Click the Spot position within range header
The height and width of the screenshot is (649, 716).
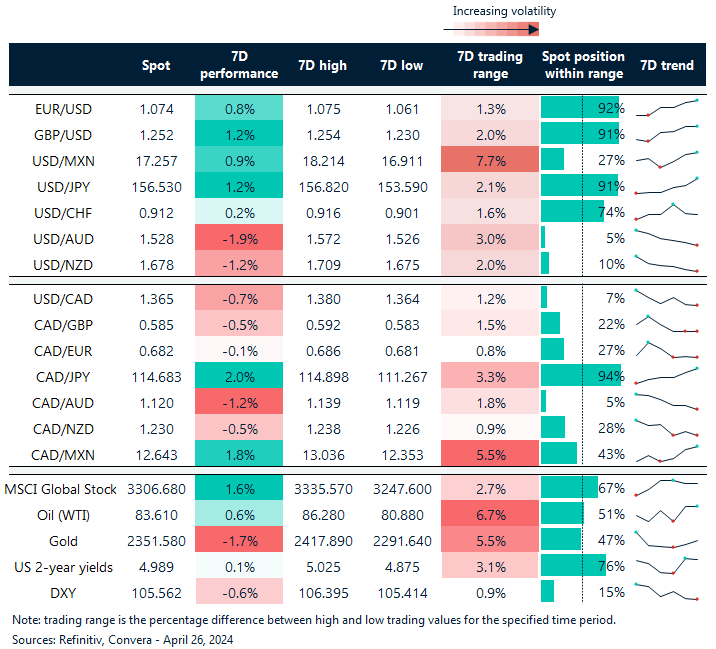583,65
